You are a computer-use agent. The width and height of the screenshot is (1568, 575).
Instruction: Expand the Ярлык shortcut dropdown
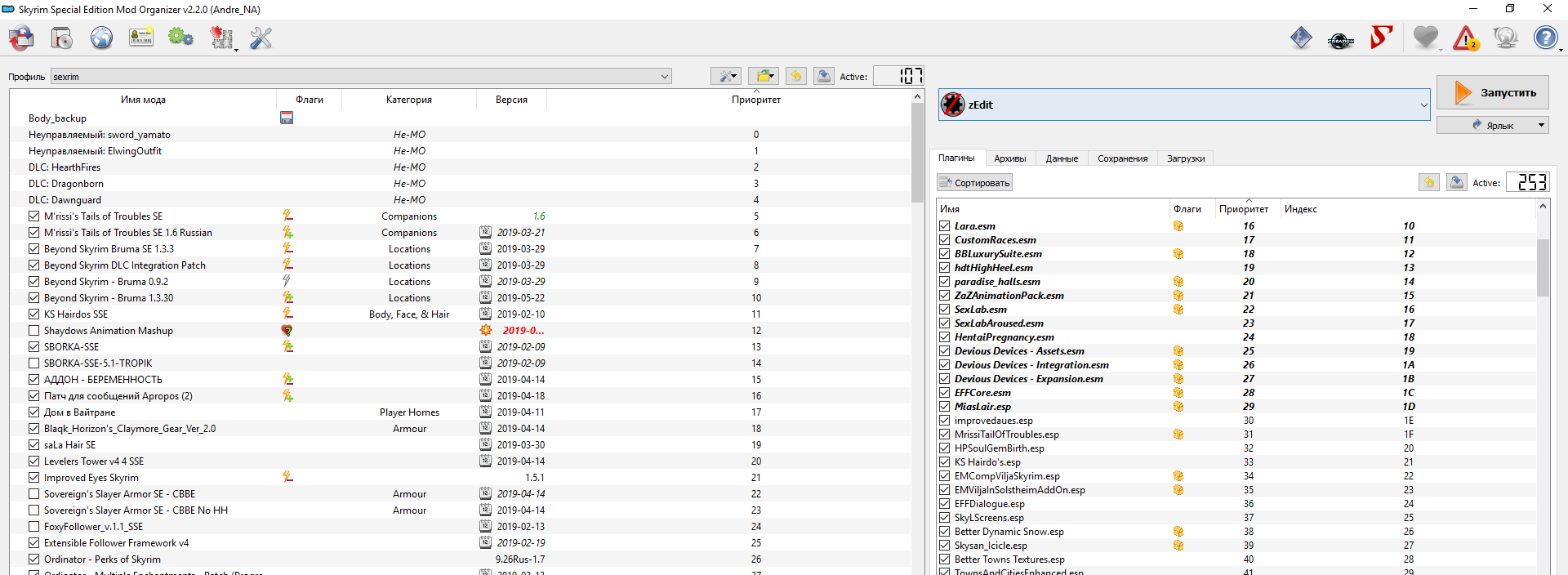[x=1541, y=126]
